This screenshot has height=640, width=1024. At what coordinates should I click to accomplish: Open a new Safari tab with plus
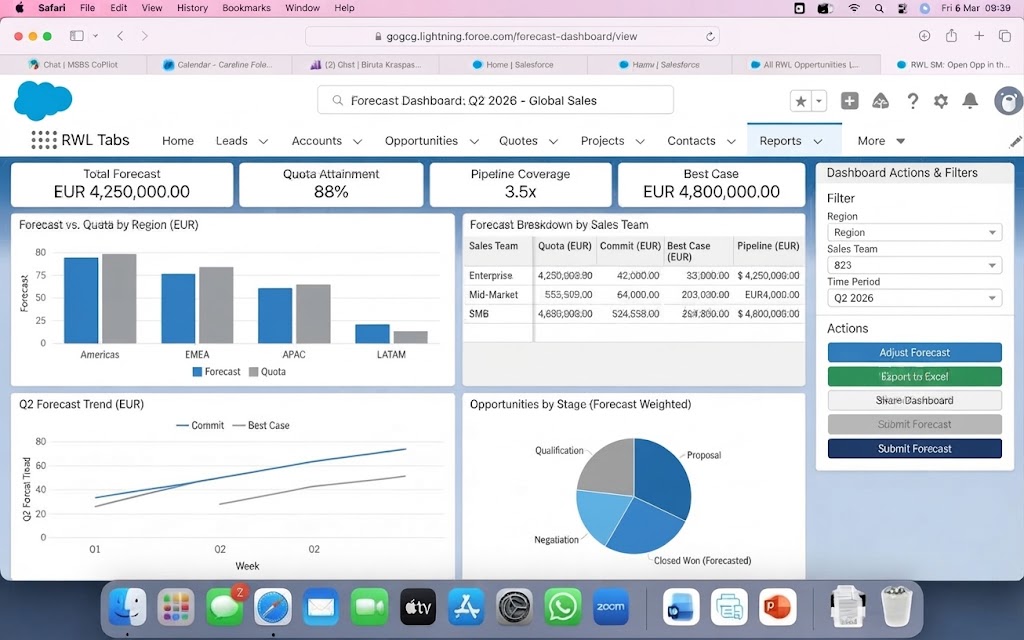979,36
